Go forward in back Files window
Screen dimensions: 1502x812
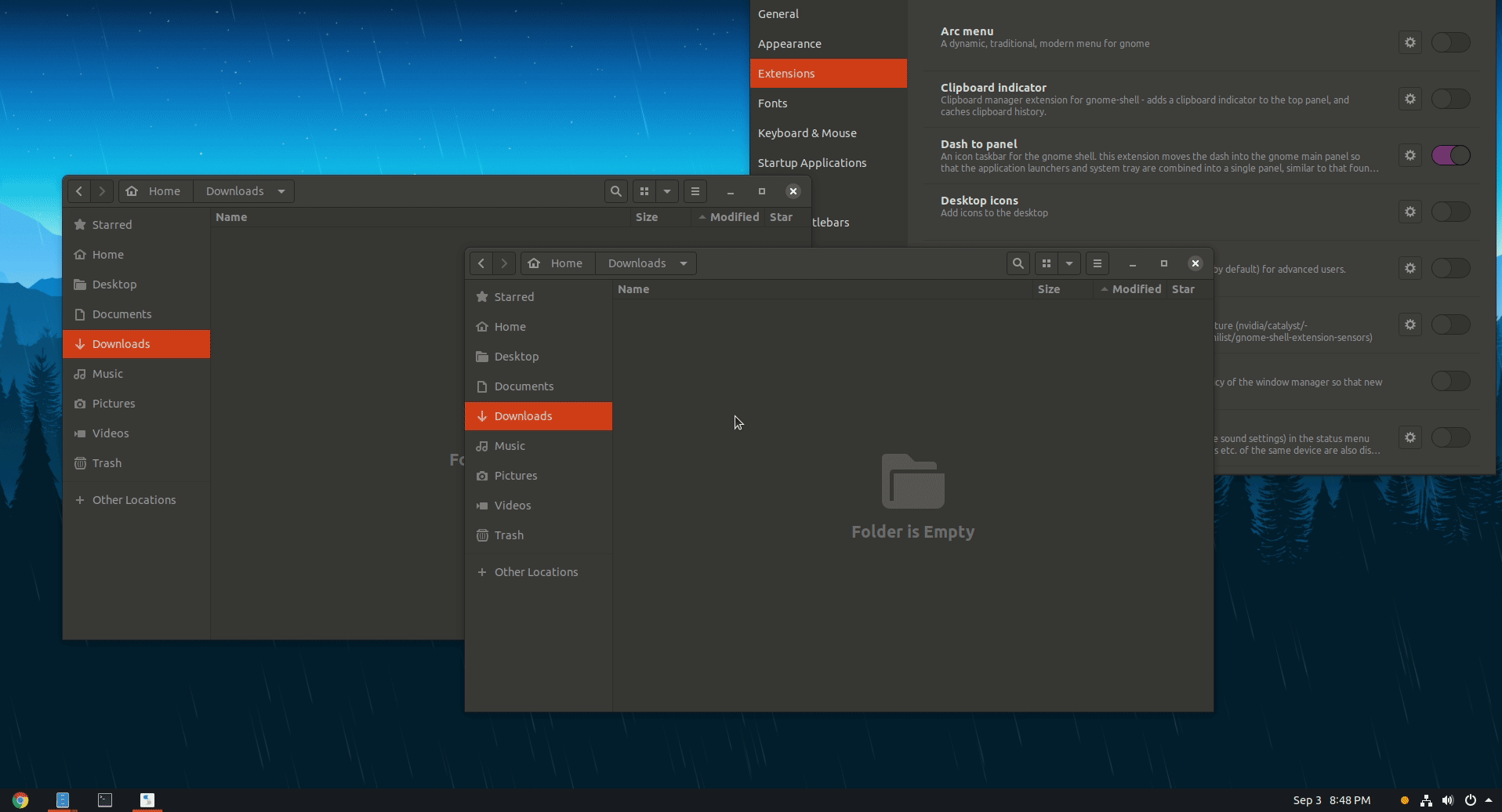102,191
